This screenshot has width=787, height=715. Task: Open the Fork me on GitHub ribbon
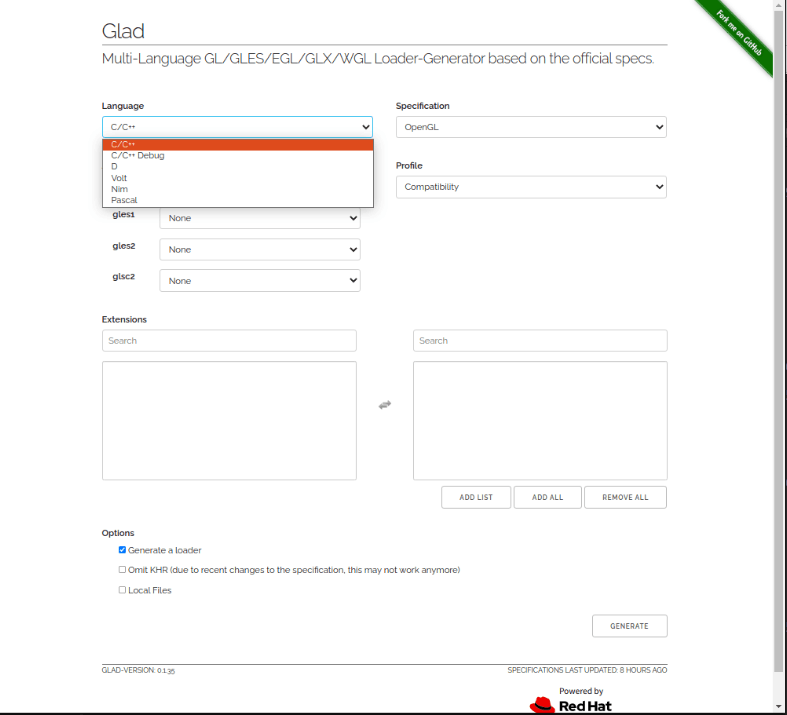[x=738, y=33]
